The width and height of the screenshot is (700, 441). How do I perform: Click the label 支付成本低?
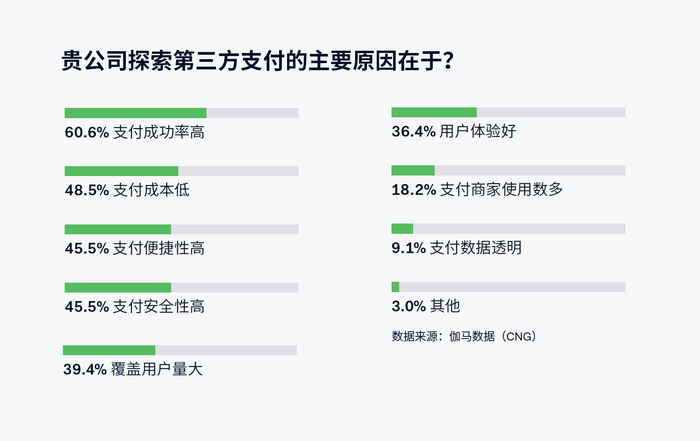151,191
